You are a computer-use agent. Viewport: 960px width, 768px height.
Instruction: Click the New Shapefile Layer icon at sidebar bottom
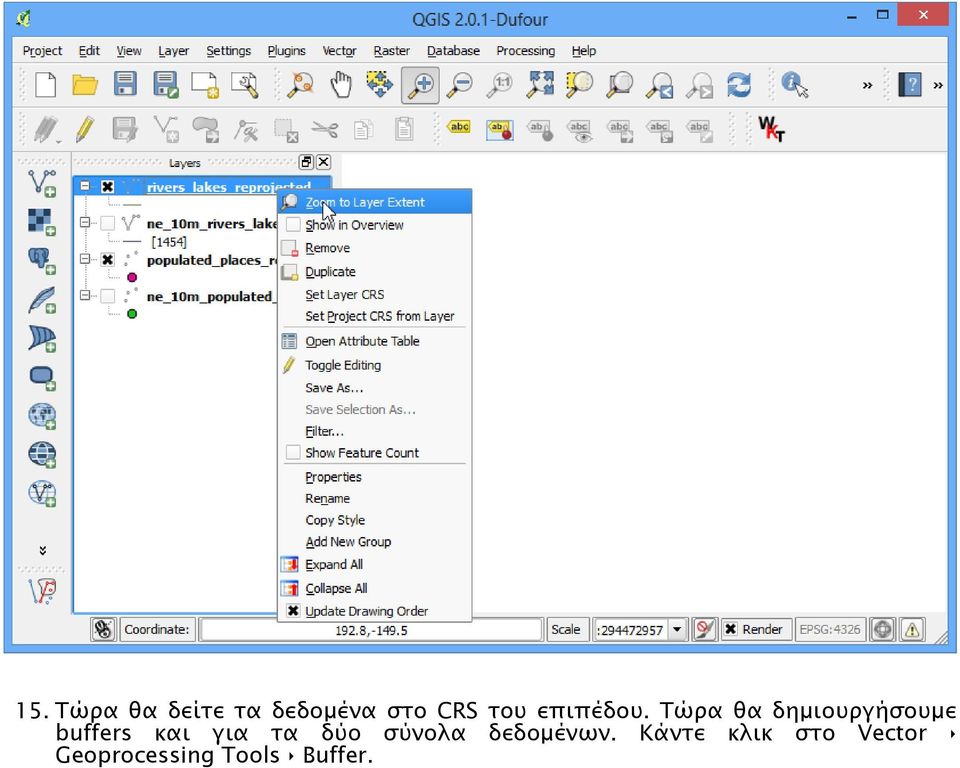[x=42, y=591]
